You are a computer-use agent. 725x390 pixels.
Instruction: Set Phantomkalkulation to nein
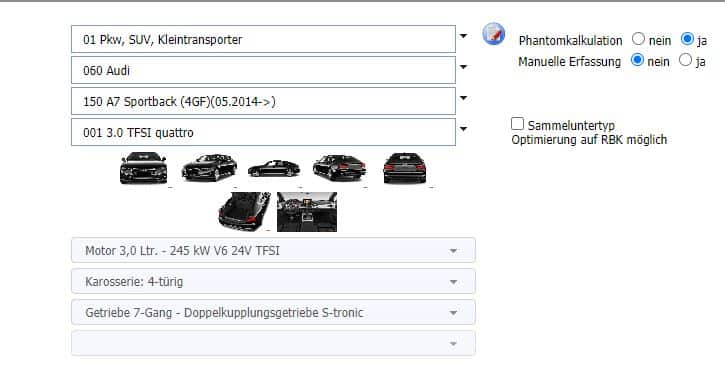coord(638,39)
